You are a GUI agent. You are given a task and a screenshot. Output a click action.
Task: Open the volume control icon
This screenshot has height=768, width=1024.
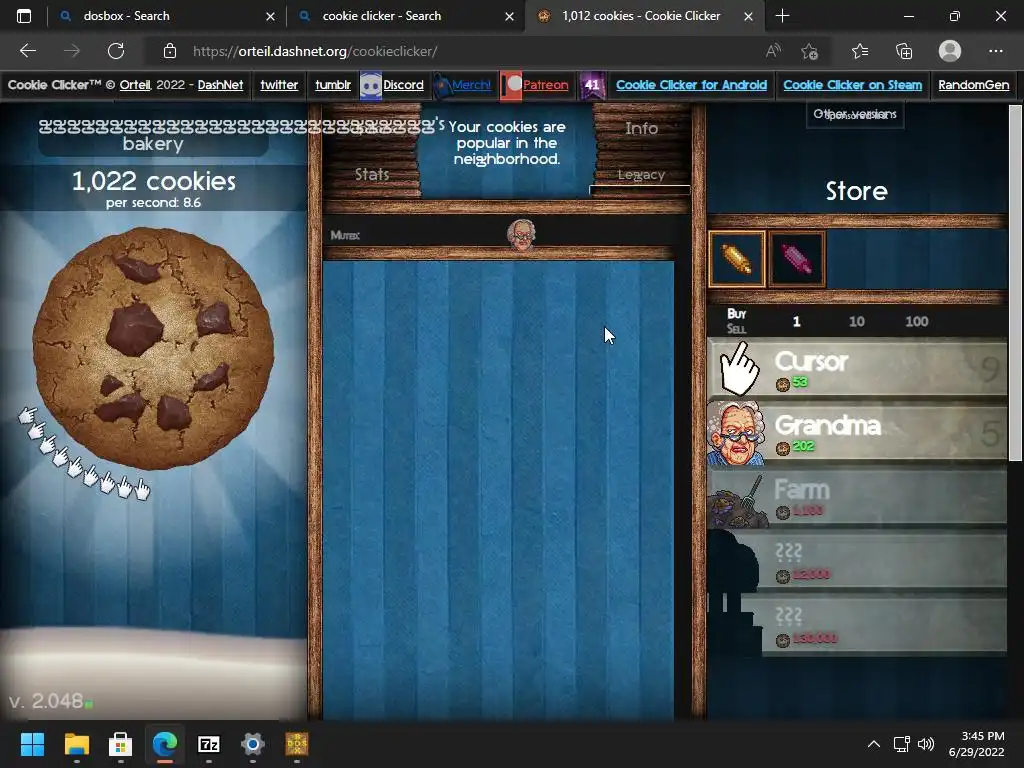(926, 744)
